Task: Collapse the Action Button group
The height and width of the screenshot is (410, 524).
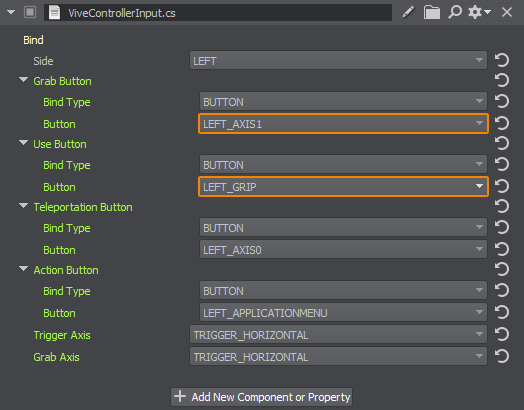Action: click(x=23, y=269)
